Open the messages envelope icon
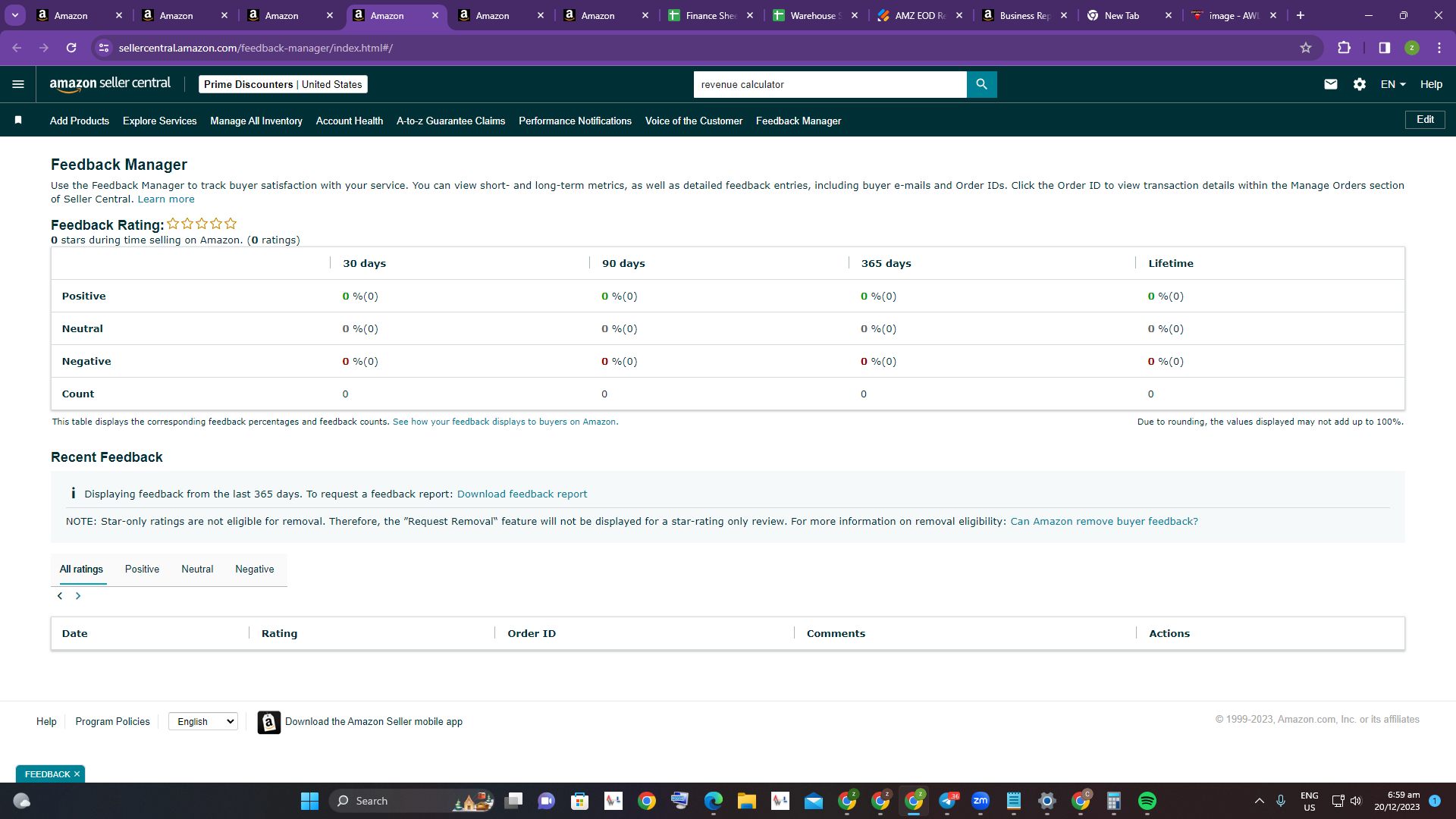Viewport: 1456px width, 819px height. 1330,84
